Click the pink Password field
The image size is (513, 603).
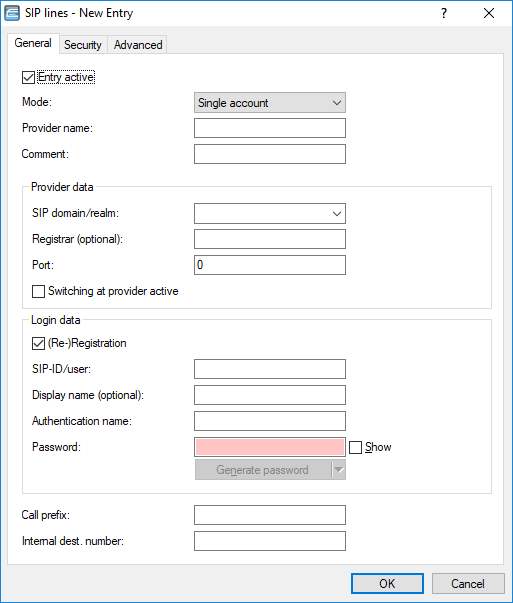coord(270,447)
